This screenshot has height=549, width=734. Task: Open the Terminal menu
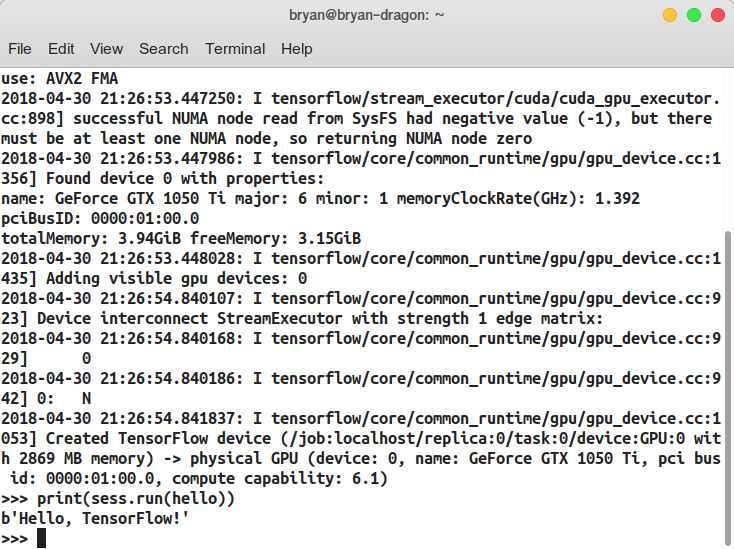coord(235,48)
